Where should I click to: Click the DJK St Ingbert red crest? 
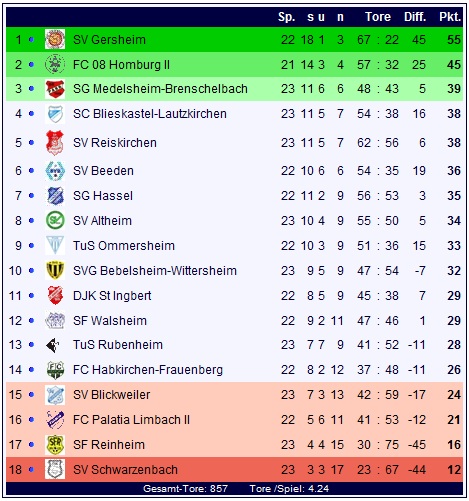55,295
